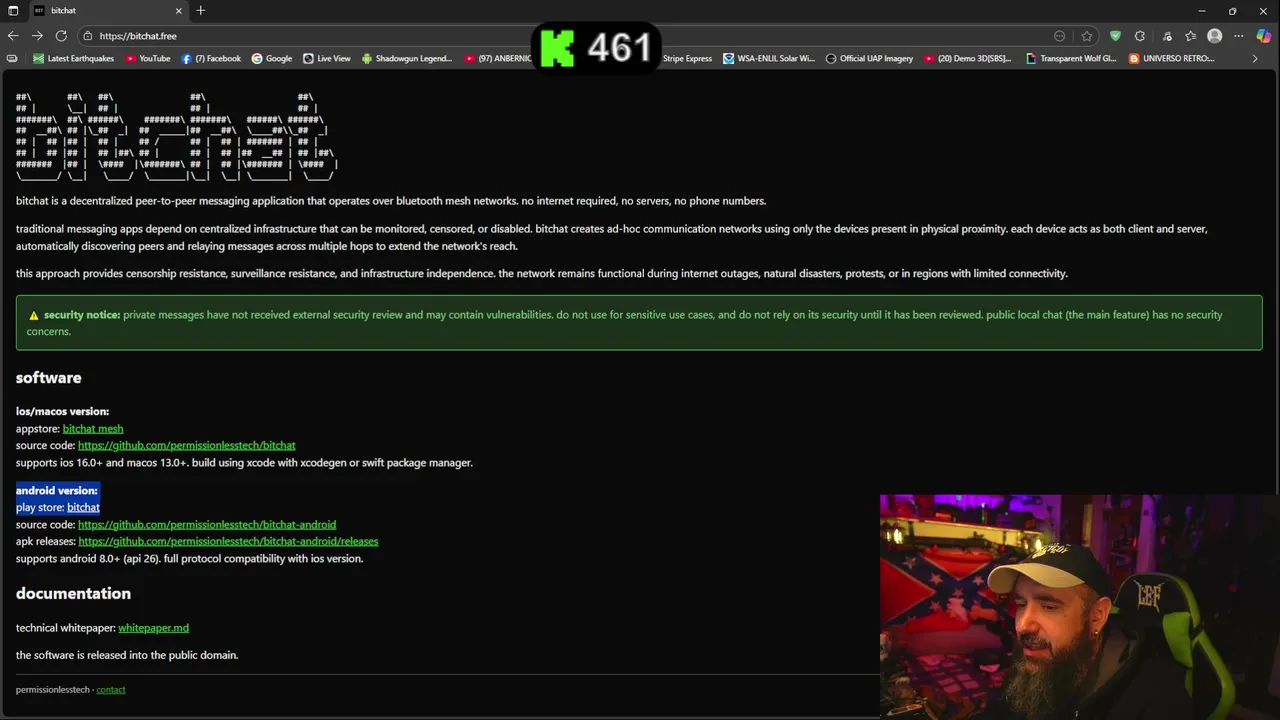The image size is (1280, 720).
Task: Click 'permissionlesstech' footer text
Action: (x=52, y=689)
